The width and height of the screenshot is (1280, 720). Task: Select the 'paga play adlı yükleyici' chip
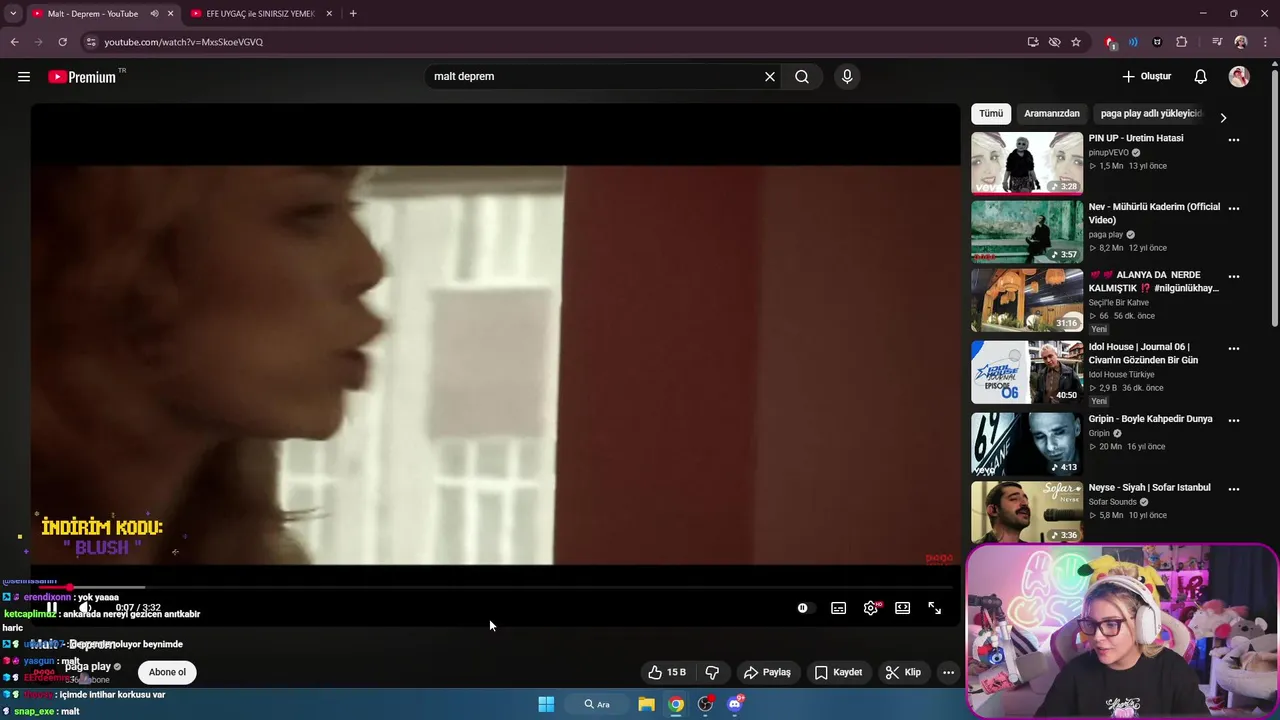pyautogui.click(x=1151, y=114)
